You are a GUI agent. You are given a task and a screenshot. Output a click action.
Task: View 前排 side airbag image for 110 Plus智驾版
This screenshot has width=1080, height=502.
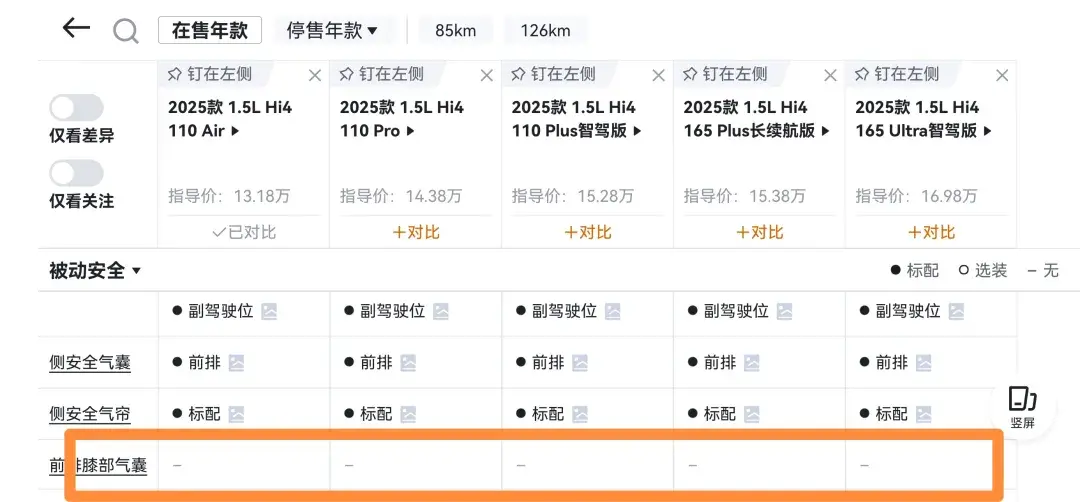[580, 362]
